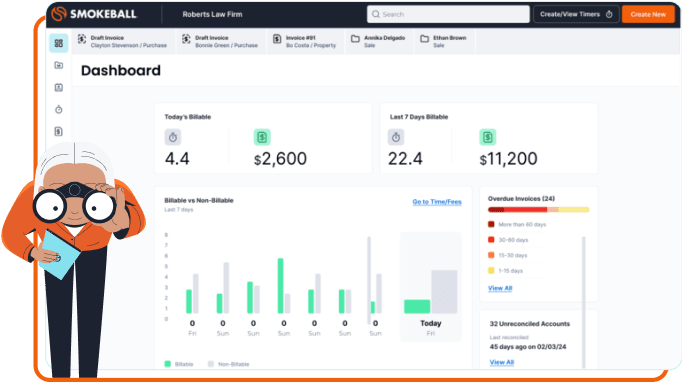Click the 32 Unreconciled Accounts heading
The width and height of the screenshot is (682, 382).
tap(530, 324)
